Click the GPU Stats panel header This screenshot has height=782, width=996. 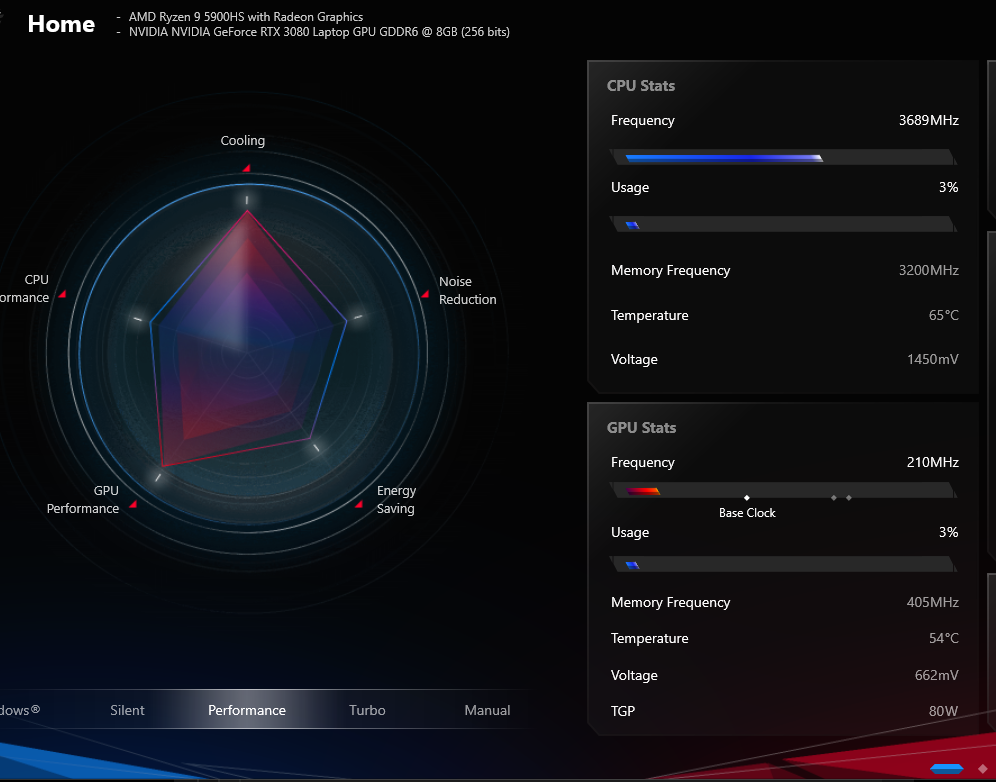(642, 428)
